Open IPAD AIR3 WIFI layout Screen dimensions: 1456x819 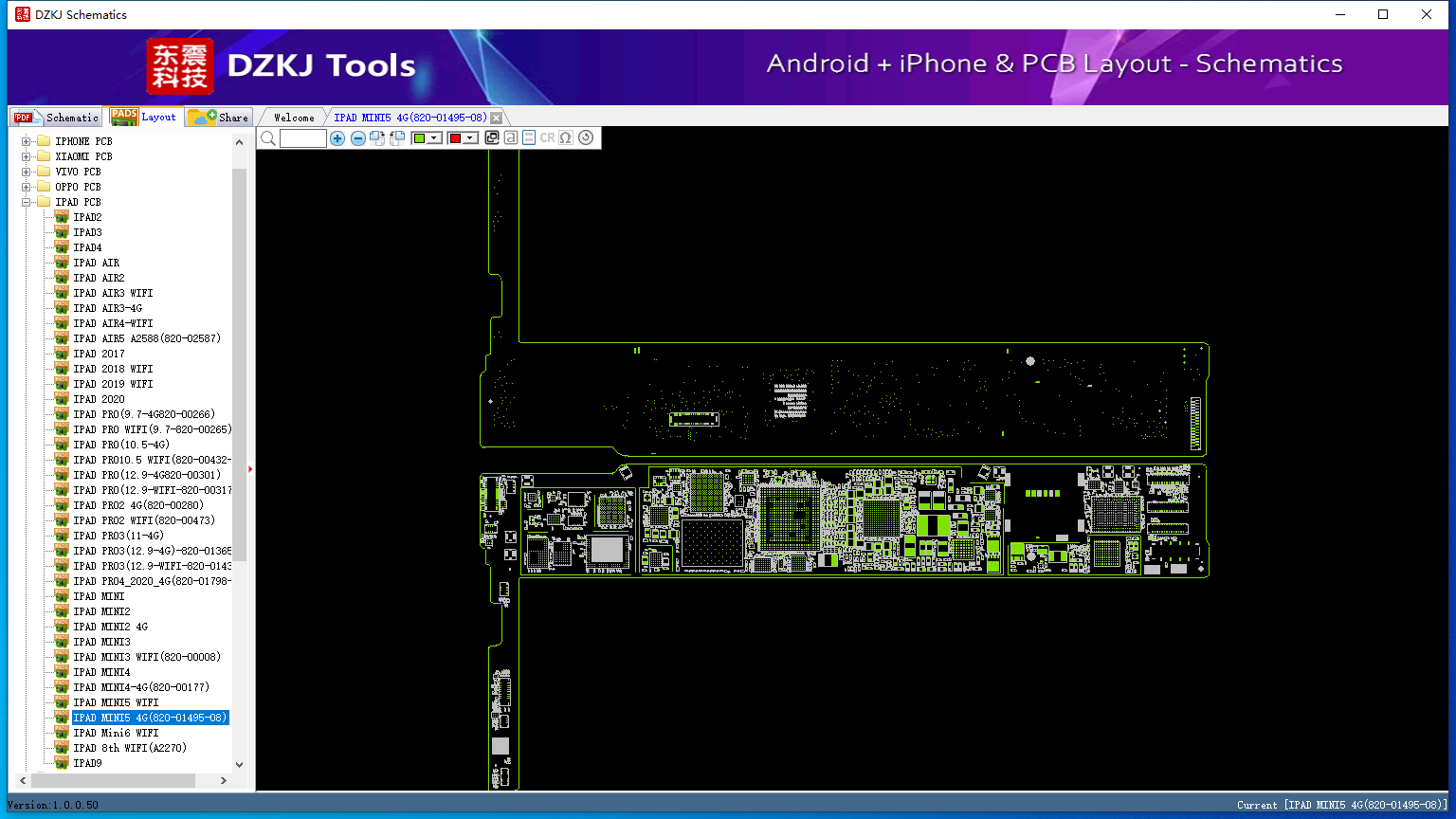point(113,293)
